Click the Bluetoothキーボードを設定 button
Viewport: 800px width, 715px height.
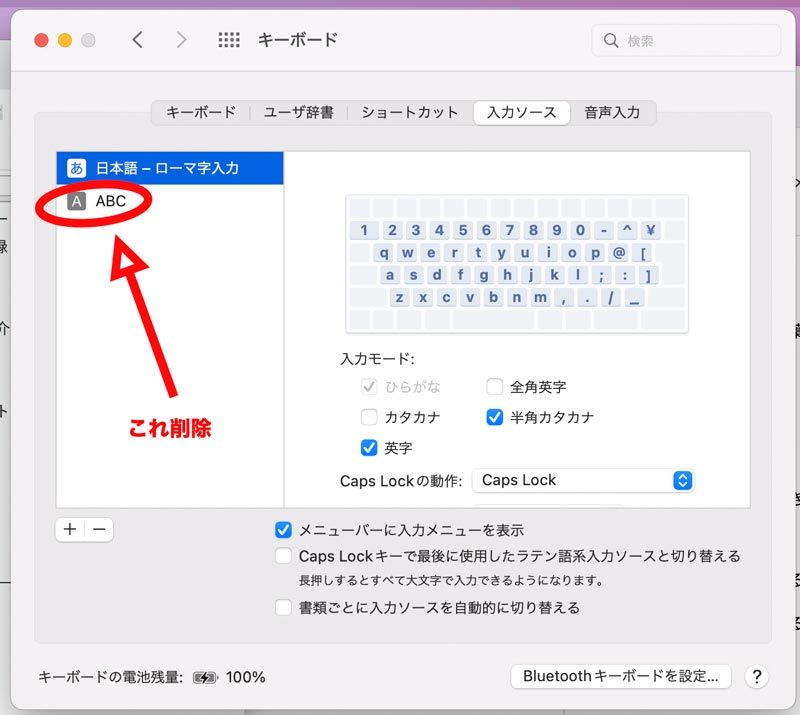pos(620,677)
